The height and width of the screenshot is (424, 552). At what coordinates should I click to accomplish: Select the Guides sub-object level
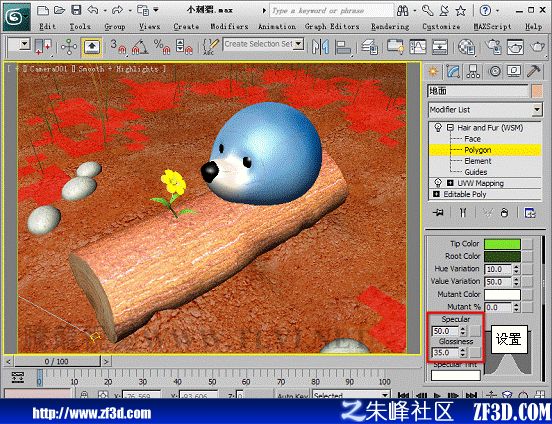[x=476, y=172]
